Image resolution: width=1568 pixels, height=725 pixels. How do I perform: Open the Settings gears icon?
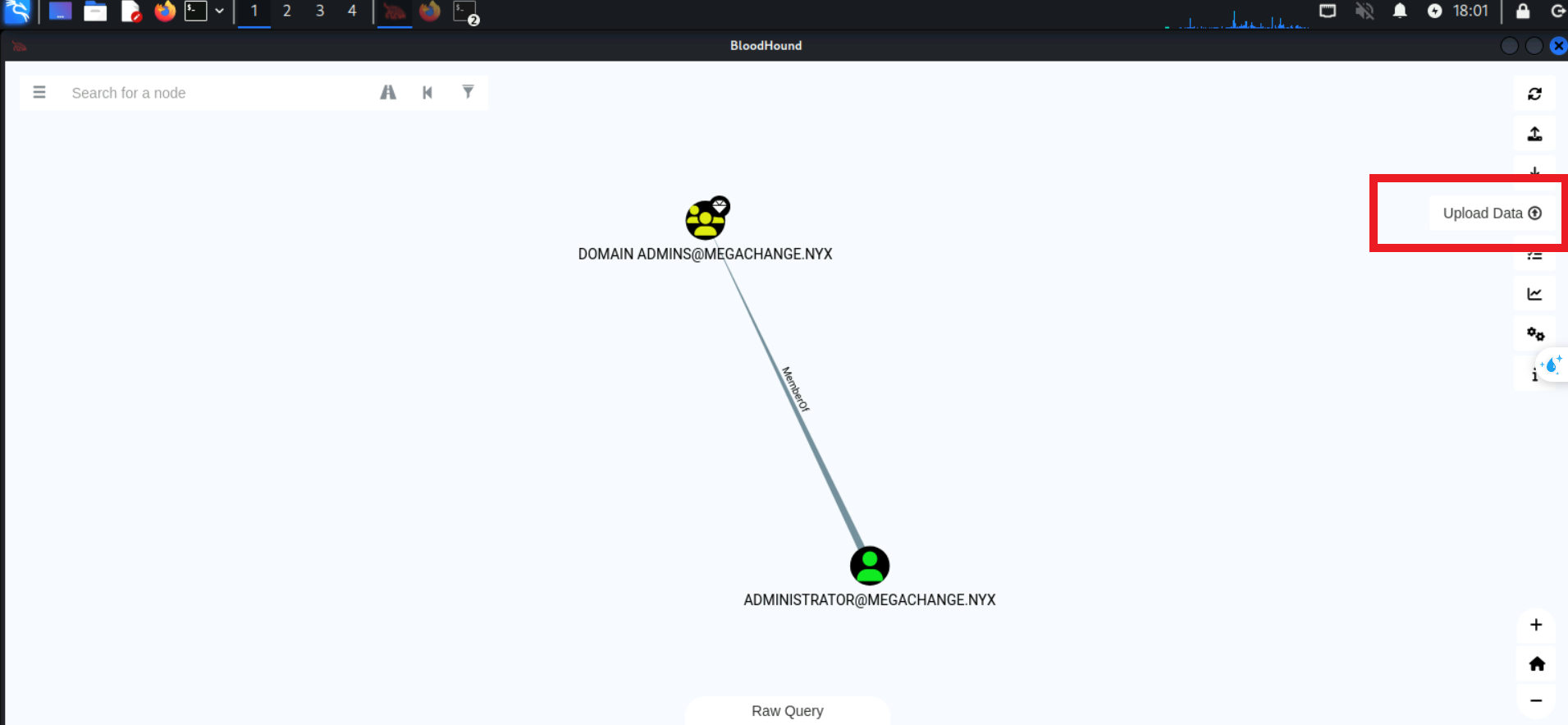(x=1534, y=333)
